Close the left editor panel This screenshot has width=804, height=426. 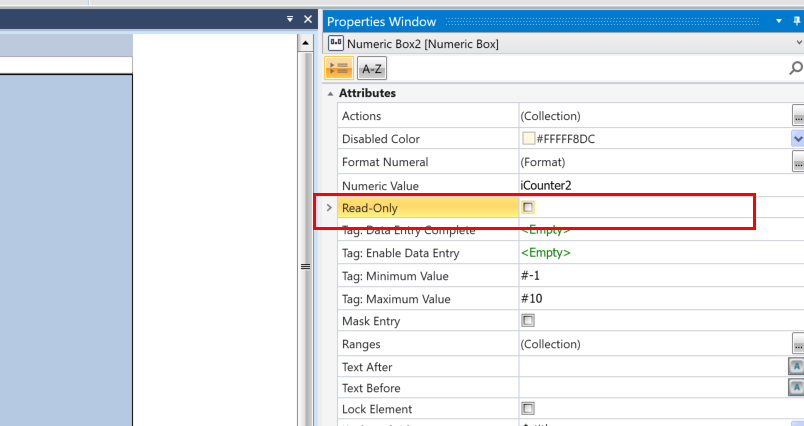pyautogui.click(x=308, y=19)
